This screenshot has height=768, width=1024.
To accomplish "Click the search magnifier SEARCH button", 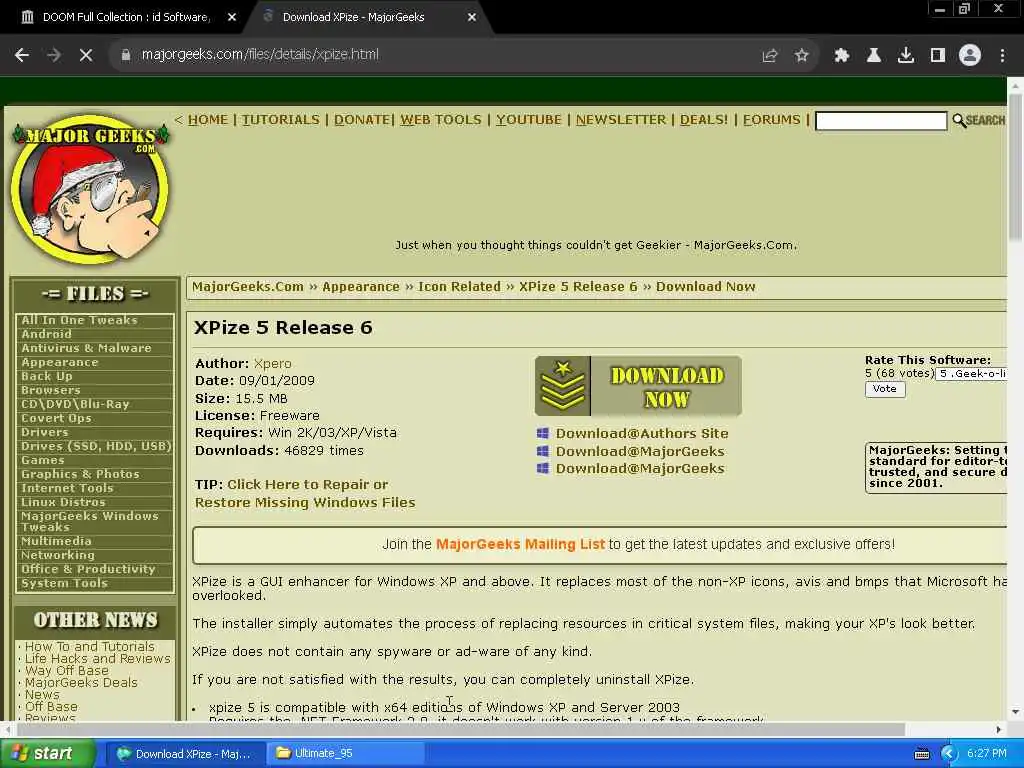I will click(x=978, y=120).
